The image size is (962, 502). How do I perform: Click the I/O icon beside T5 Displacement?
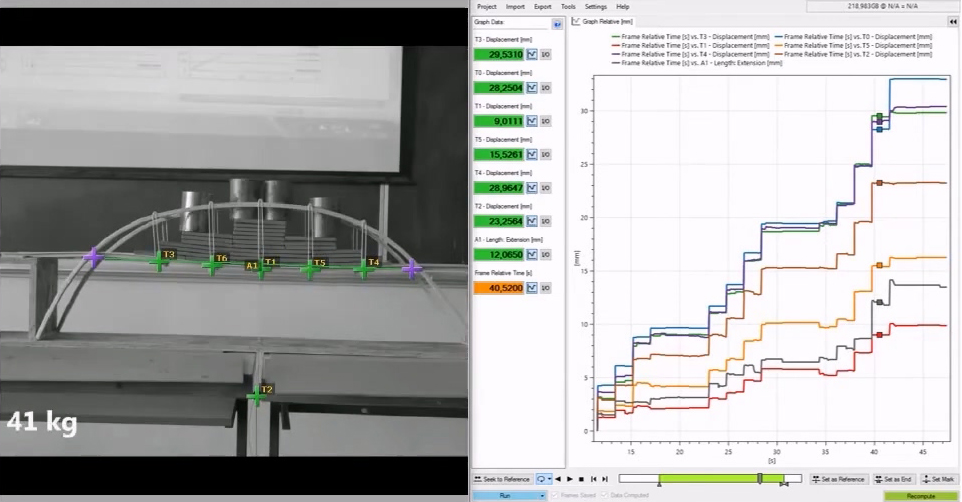pyautogui.click(x=546, y=154)
